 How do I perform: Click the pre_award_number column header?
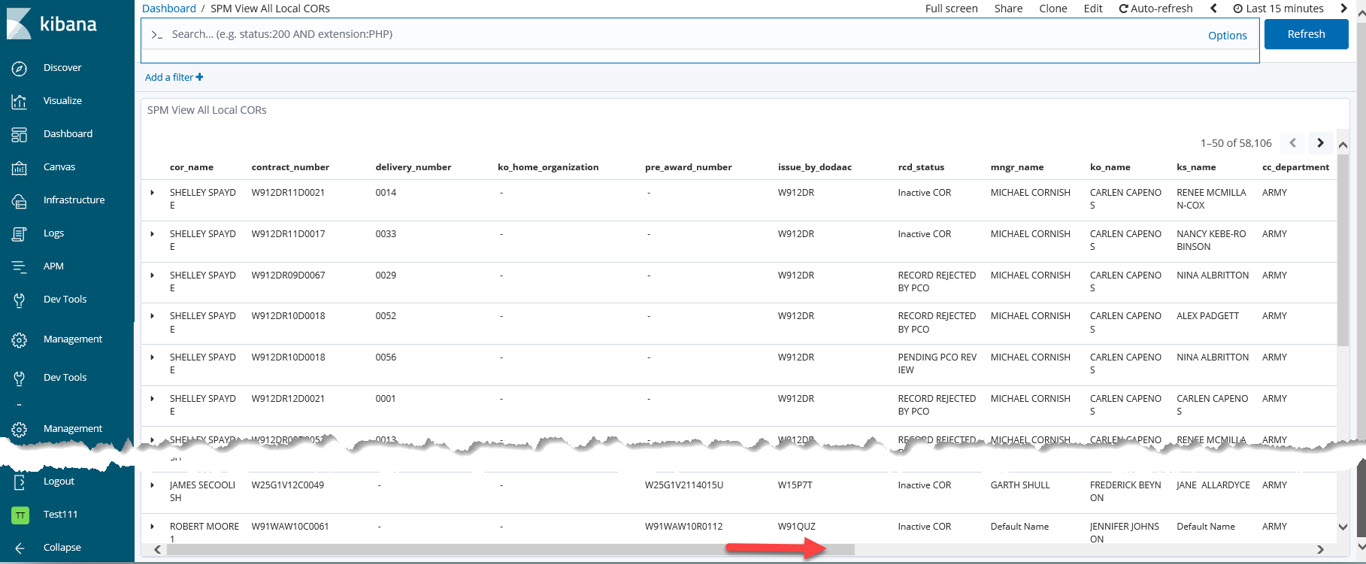(x=688, y=167)
